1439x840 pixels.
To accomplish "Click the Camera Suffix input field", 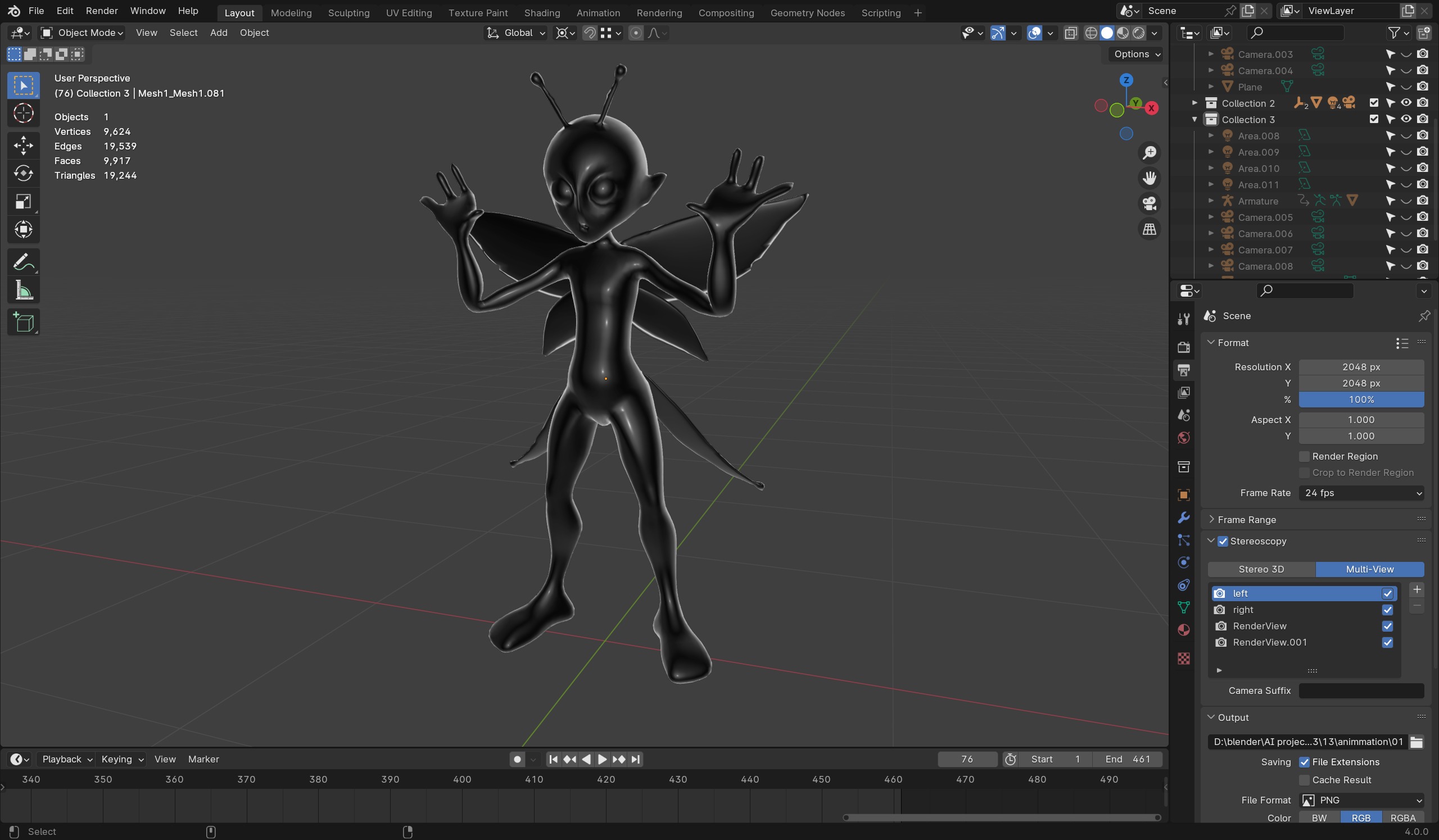I will click(1361, 691).
